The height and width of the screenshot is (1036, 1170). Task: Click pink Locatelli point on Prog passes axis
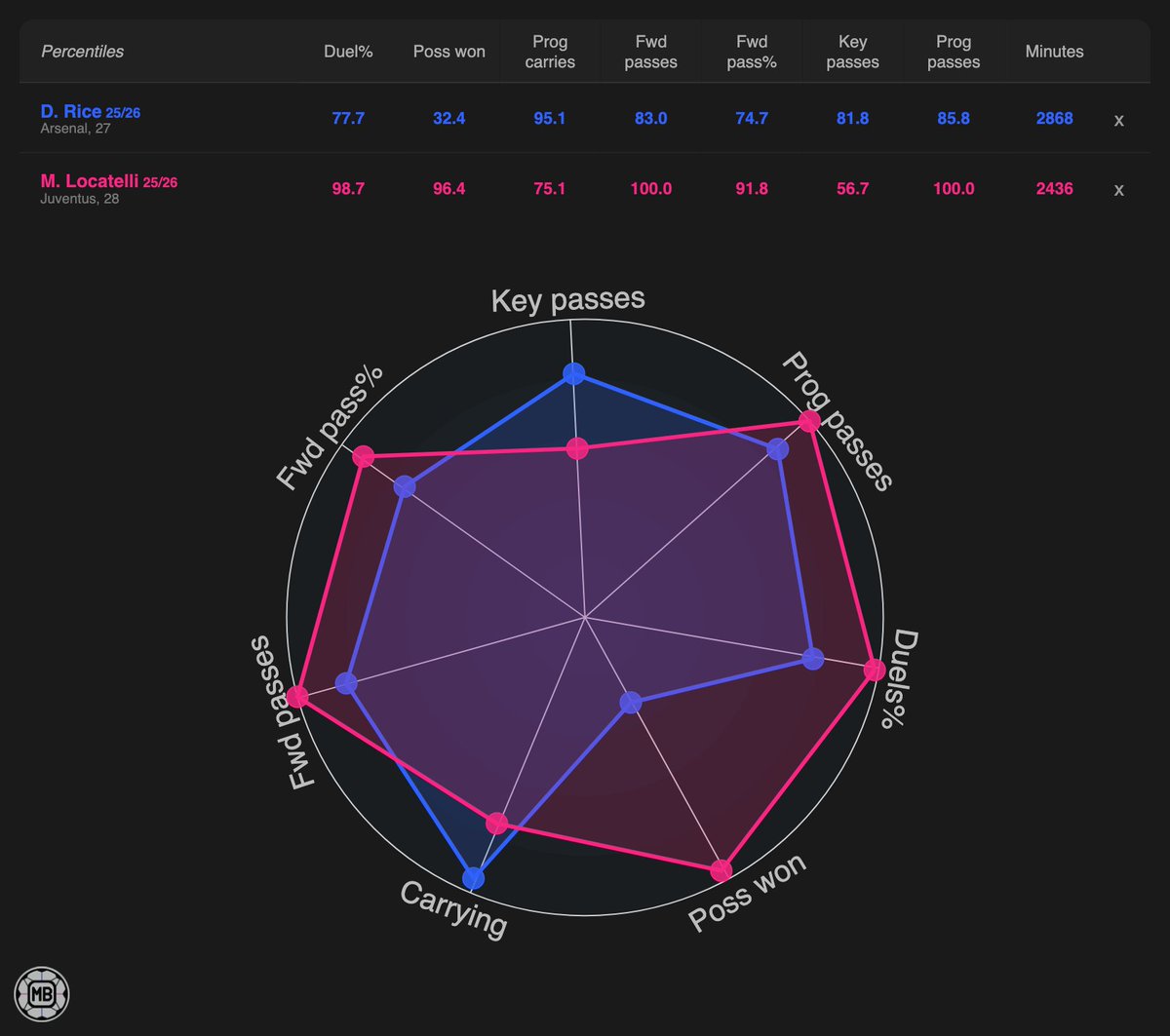[809, 422]
